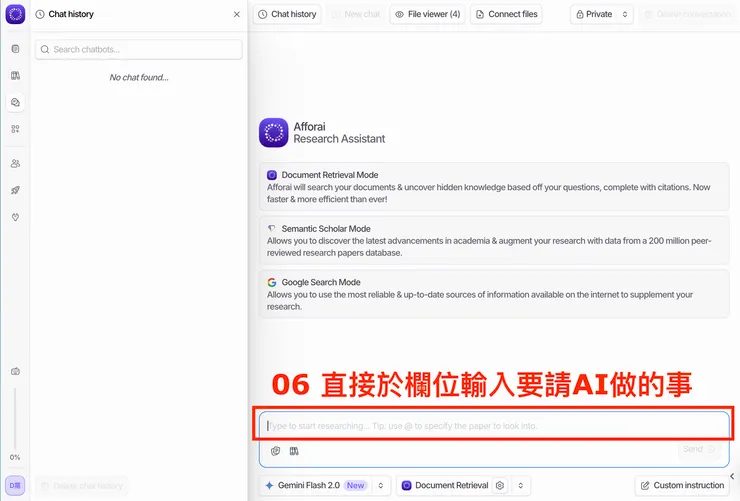The width and height of the screenshot is (740, 501).
Task: Click the attach icon below the prompt field
Action: point(276,451)
